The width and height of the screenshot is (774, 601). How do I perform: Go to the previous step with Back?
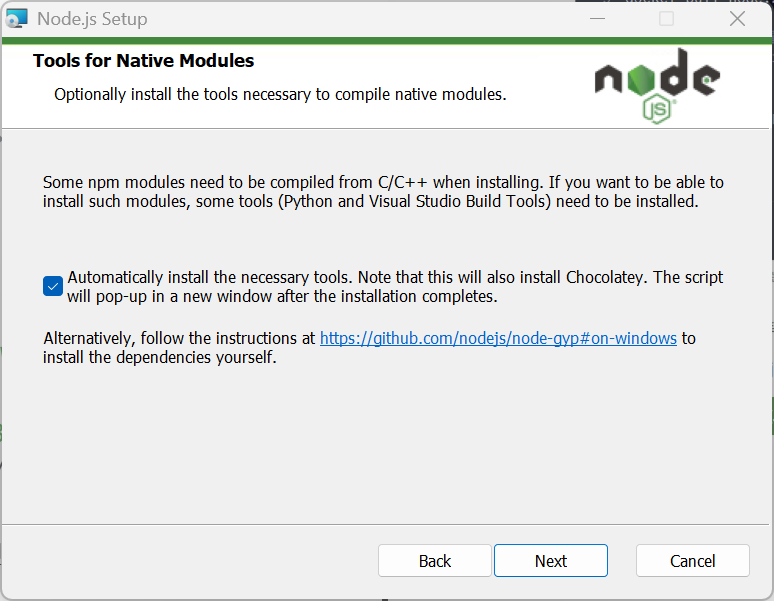click(x=435, y=561)
